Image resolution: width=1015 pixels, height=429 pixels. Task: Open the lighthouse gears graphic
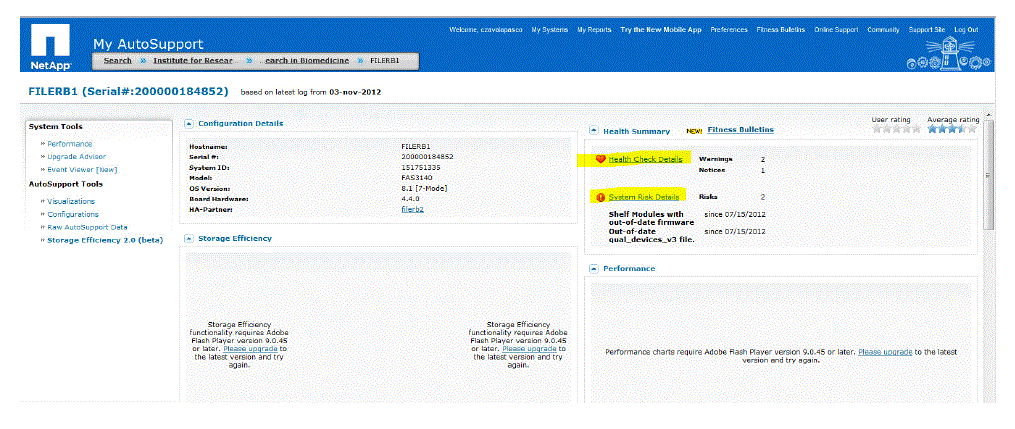click(950, 52)
